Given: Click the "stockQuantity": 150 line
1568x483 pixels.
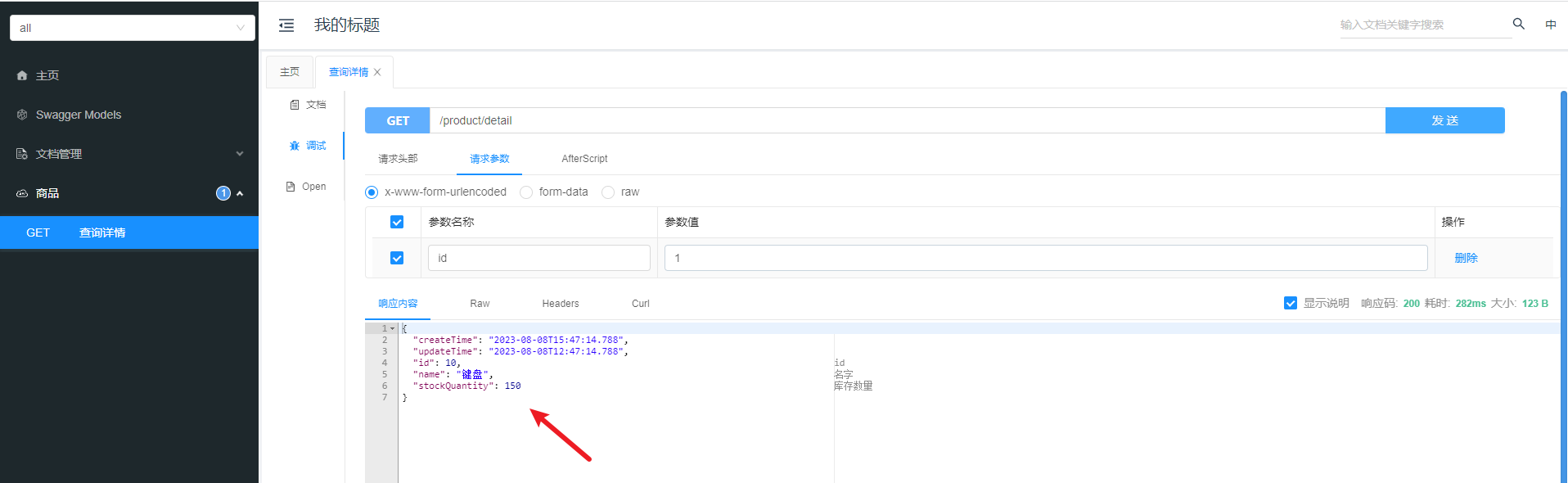Looking at the screenshot, I should point(467,386).
